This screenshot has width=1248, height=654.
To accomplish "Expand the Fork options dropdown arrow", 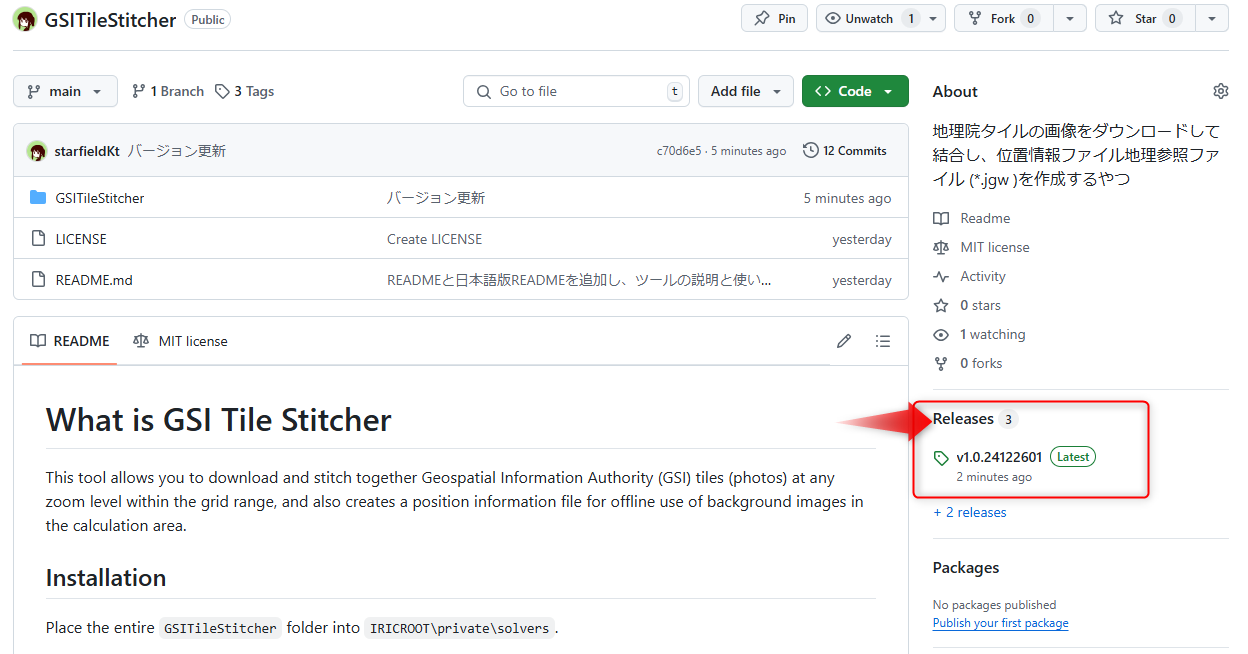I will point(1071,18).
